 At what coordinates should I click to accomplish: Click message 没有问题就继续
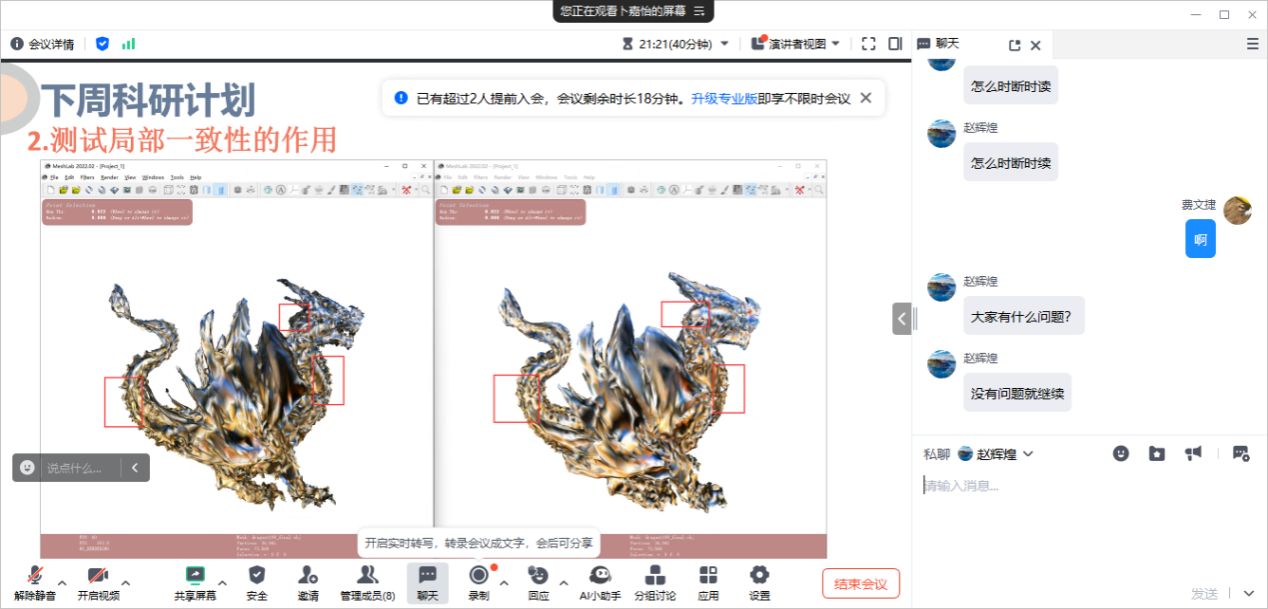click(x=1018, y=393)
